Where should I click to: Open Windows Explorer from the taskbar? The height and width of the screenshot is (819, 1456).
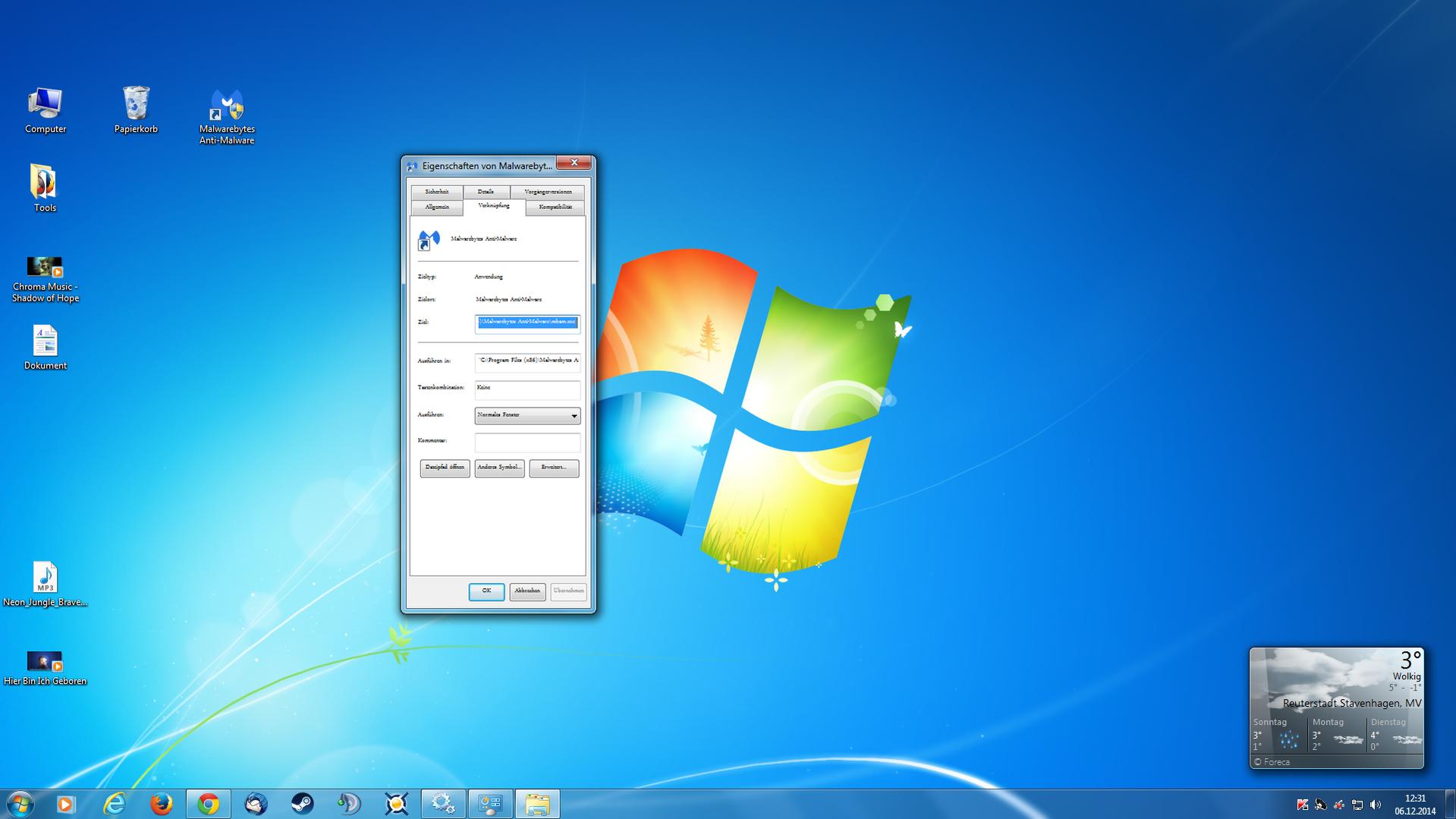(537, 804)
